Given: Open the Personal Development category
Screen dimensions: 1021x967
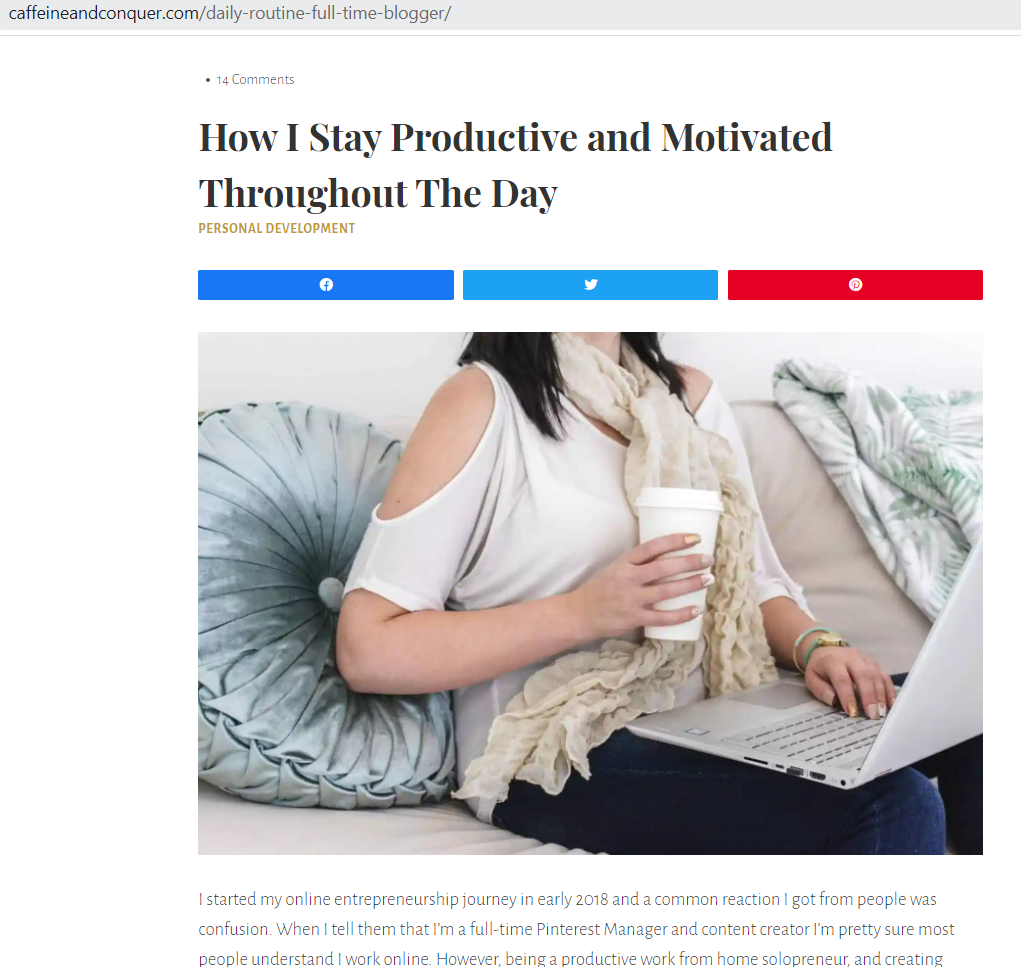Looking at the screenshot, I should tap(277, 229).
